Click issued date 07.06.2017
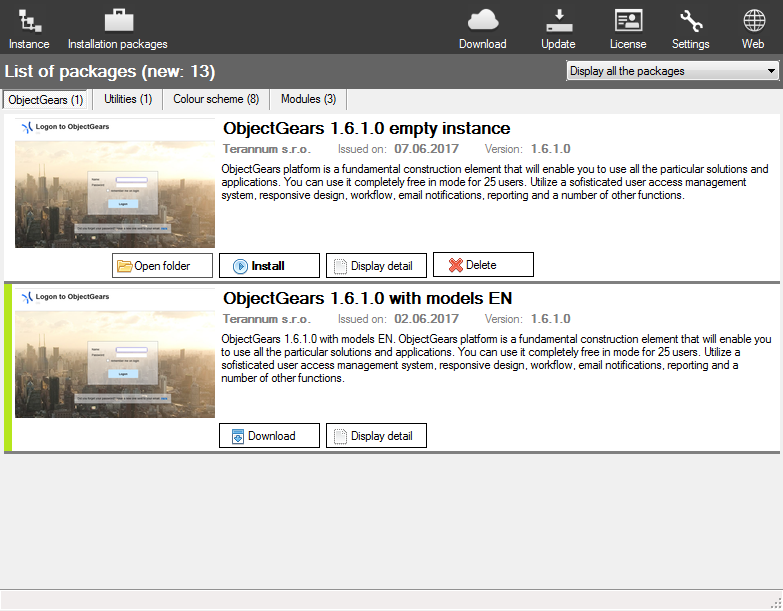 click(426, 149)
